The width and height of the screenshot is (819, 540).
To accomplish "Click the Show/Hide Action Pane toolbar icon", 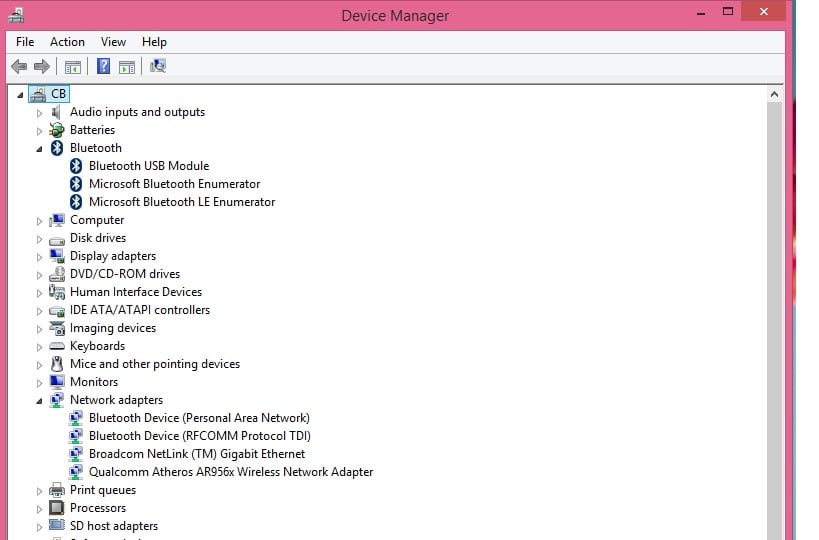I will [x=127, y=67].
